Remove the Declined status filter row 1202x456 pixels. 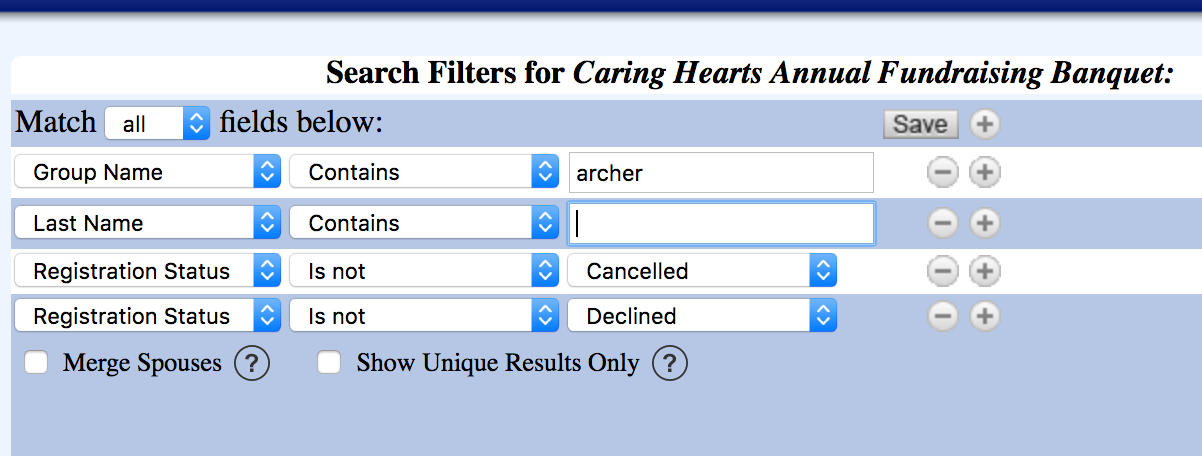(x=942, y=316)
